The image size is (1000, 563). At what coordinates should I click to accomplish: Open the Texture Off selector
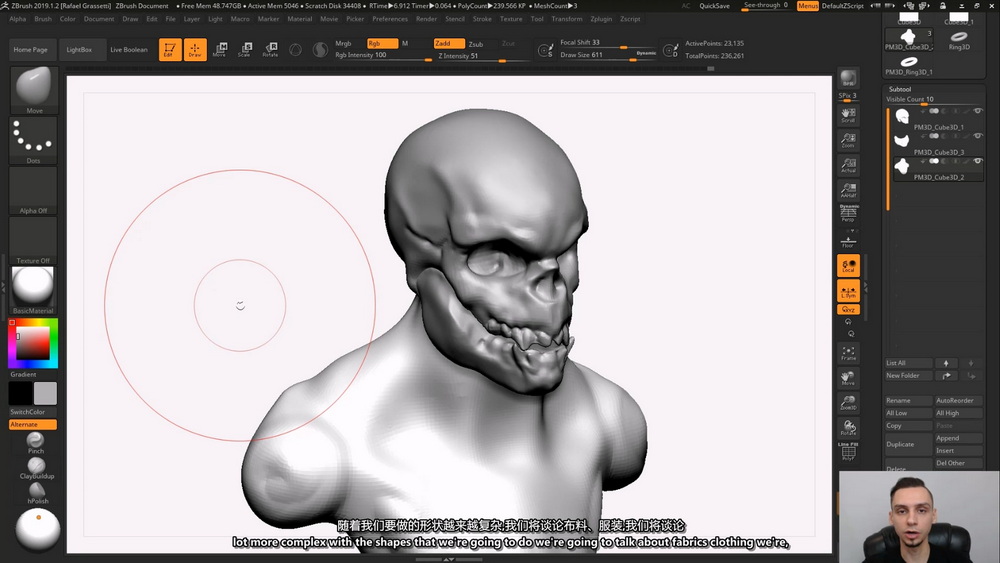click(34, 240)
